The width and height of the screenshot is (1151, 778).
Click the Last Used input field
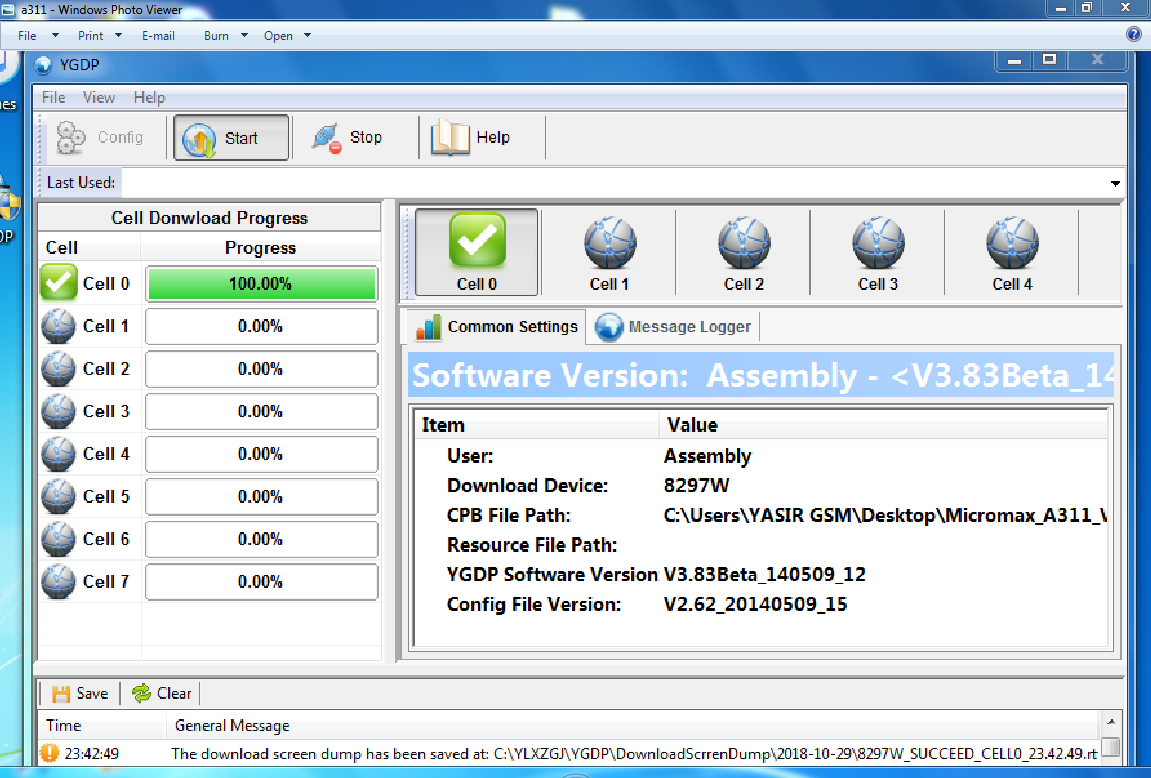(x=614, y=183)
